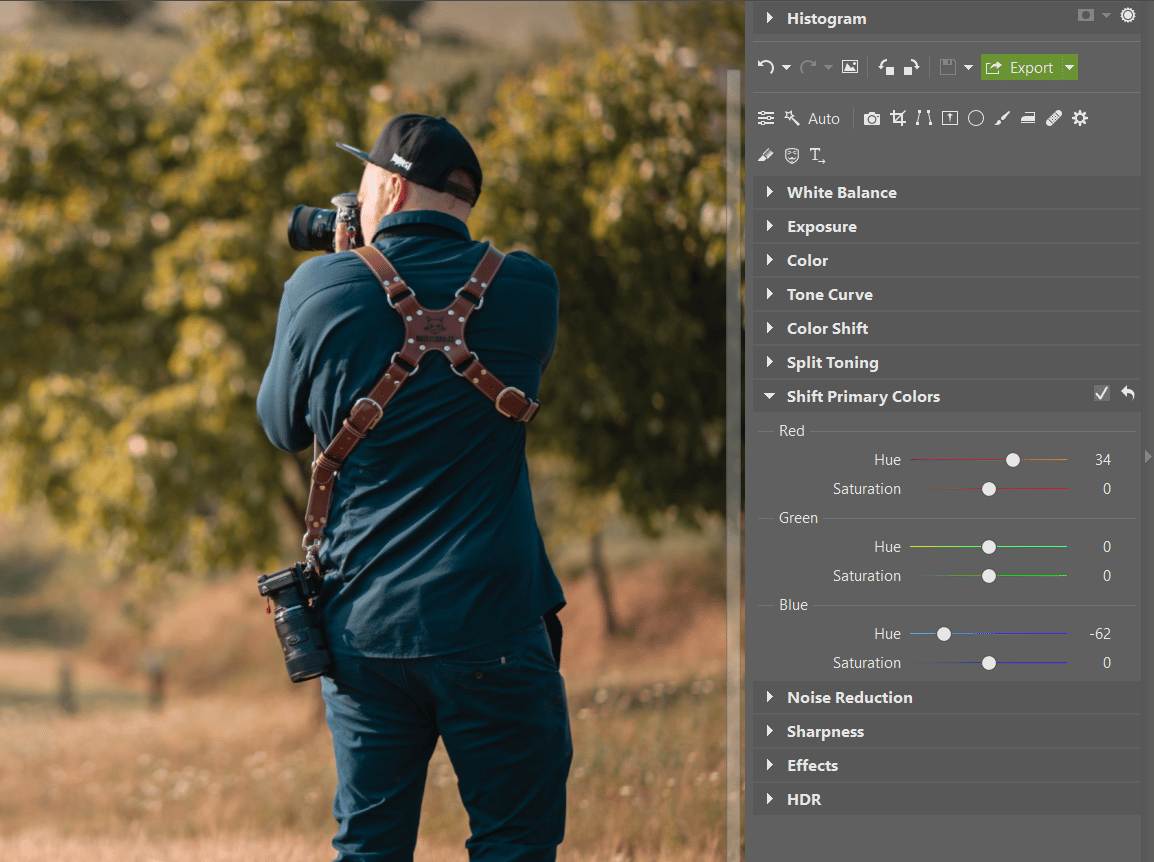
Task: Open the Automatic Enhancement magic wand
Action: point(790,118)
